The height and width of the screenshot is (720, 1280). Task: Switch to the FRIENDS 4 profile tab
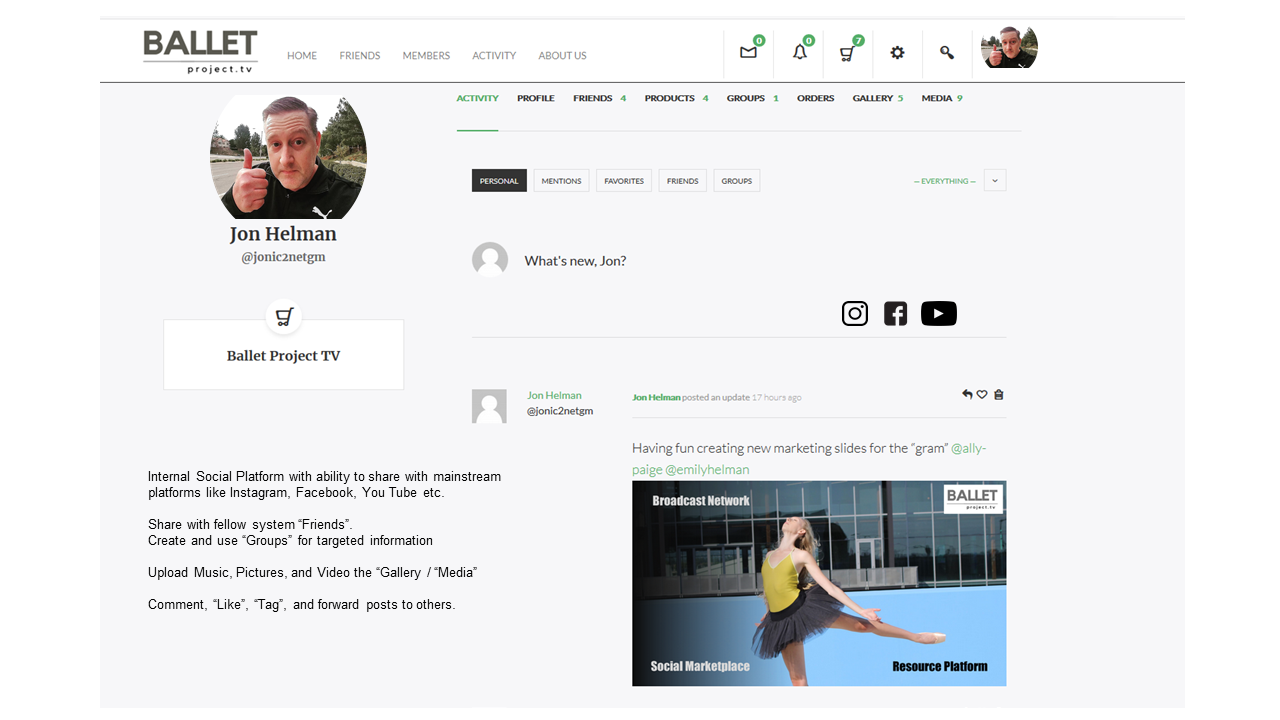(600, 98)
